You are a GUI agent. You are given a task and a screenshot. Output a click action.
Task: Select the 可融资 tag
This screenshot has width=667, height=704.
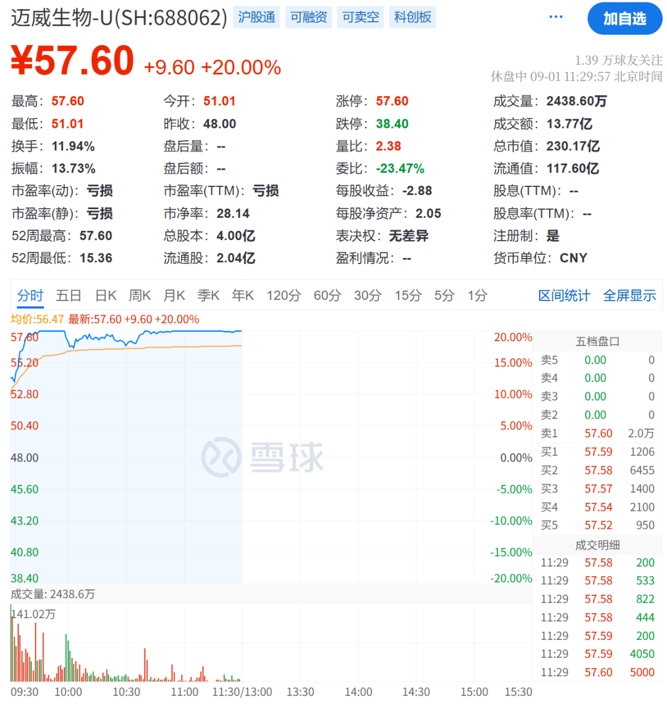[308, 17]
